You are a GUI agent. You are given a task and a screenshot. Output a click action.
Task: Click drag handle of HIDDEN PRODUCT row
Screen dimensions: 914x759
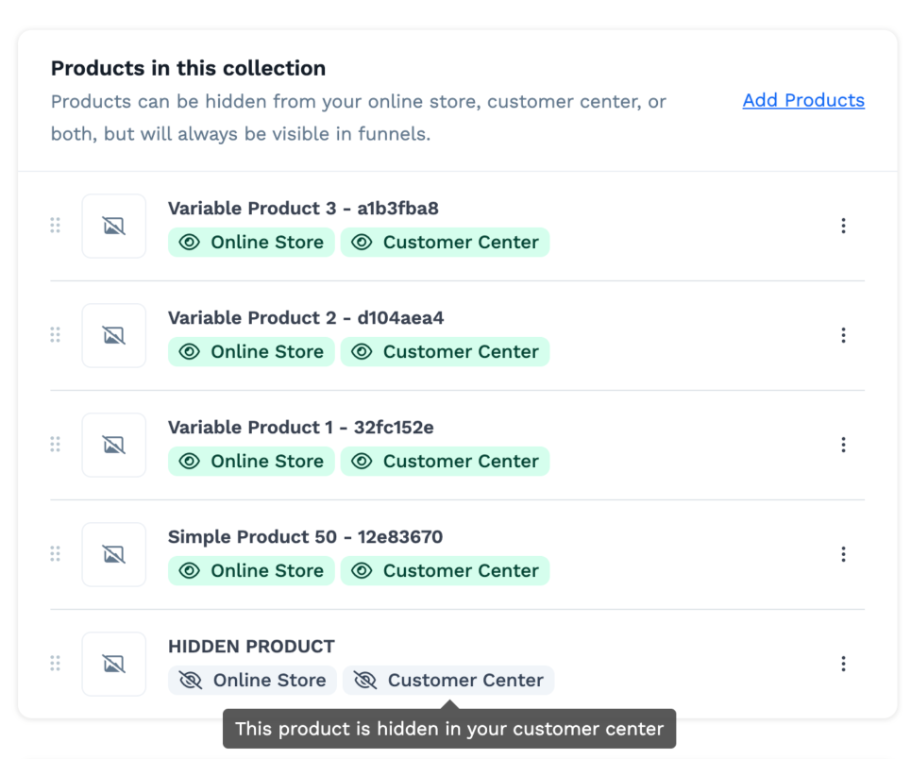pos(55,663)
